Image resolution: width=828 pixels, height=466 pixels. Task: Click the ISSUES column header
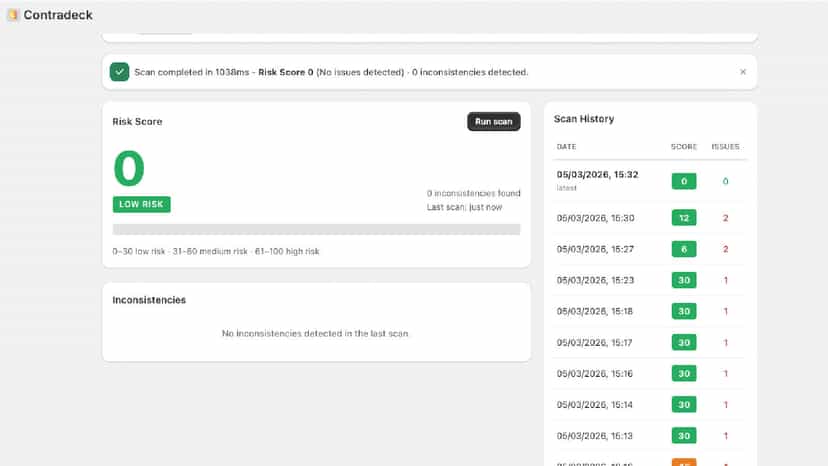pos(726,146)
